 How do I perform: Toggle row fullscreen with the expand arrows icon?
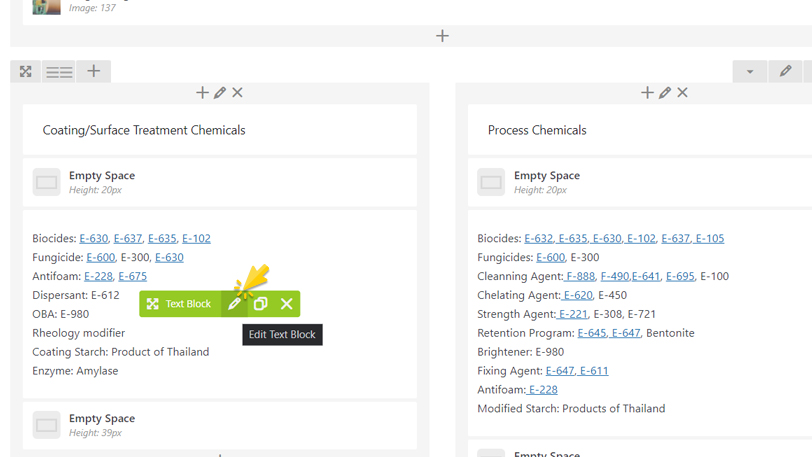[26, 71]
